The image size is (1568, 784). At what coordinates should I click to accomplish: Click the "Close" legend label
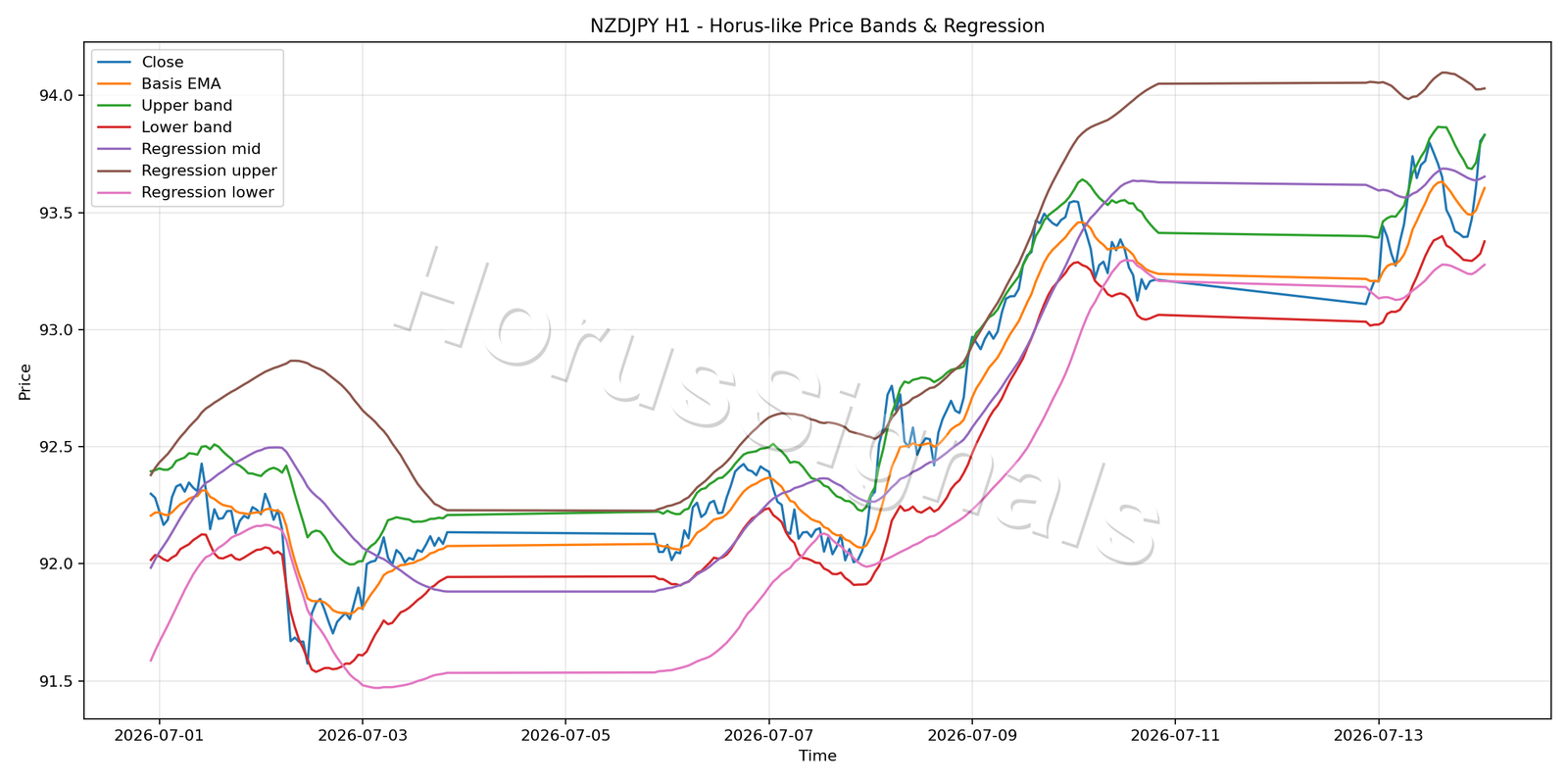163,63
